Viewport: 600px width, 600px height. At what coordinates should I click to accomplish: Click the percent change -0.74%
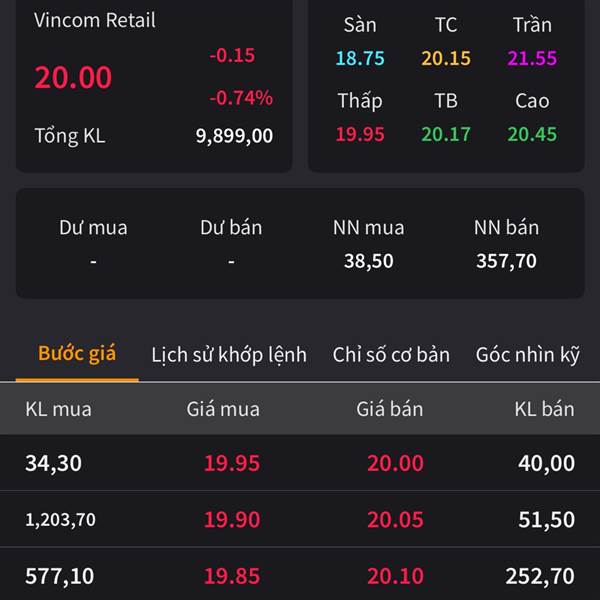click(241, 98)
